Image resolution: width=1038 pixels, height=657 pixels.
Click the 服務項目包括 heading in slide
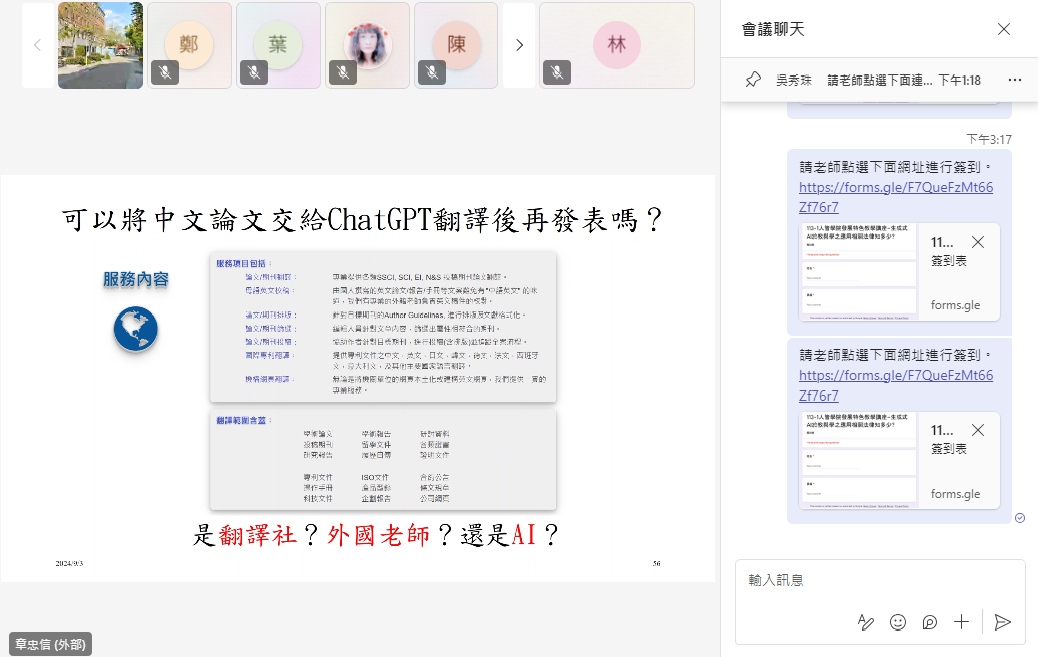244,263
